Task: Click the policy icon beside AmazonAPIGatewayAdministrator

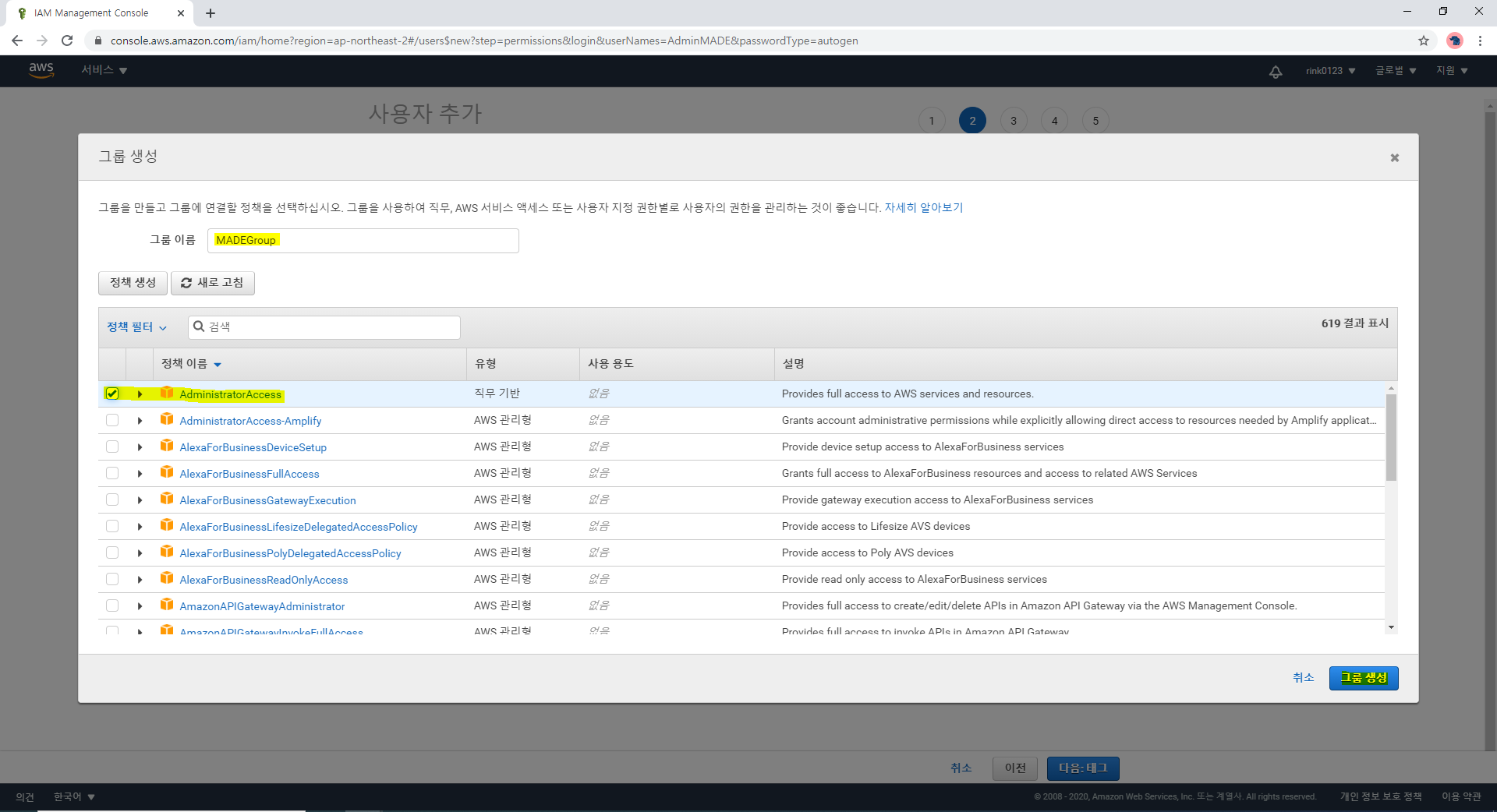Action: pyautogui.click(x=167, y=605)
